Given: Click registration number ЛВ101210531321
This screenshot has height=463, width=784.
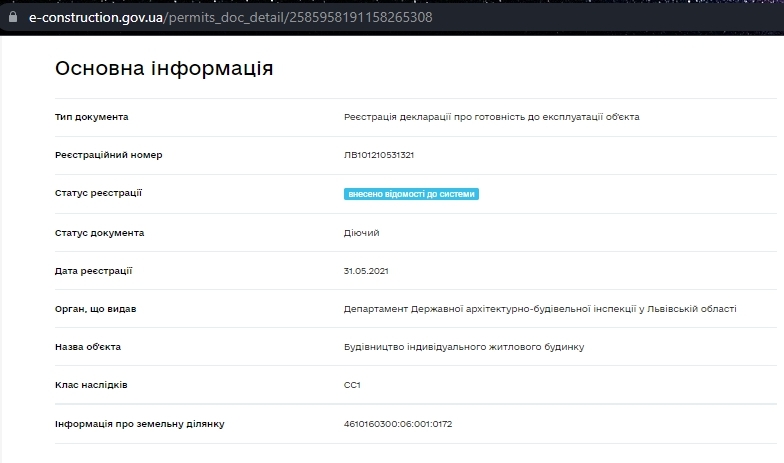Looking at the screenshot, I should [x=378, y=155].
